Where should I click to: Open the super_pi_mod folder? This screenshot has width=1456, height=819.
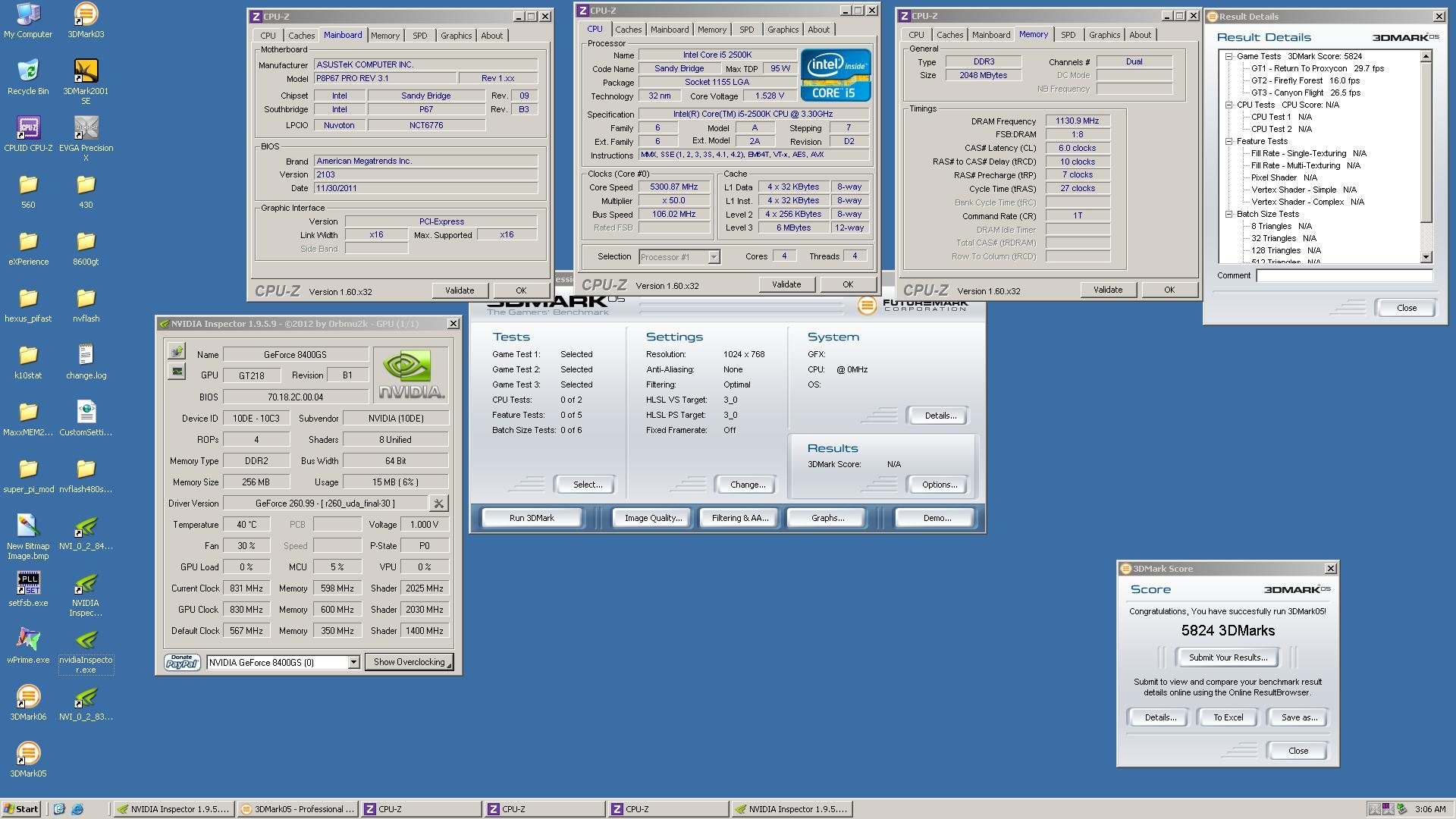28,475
